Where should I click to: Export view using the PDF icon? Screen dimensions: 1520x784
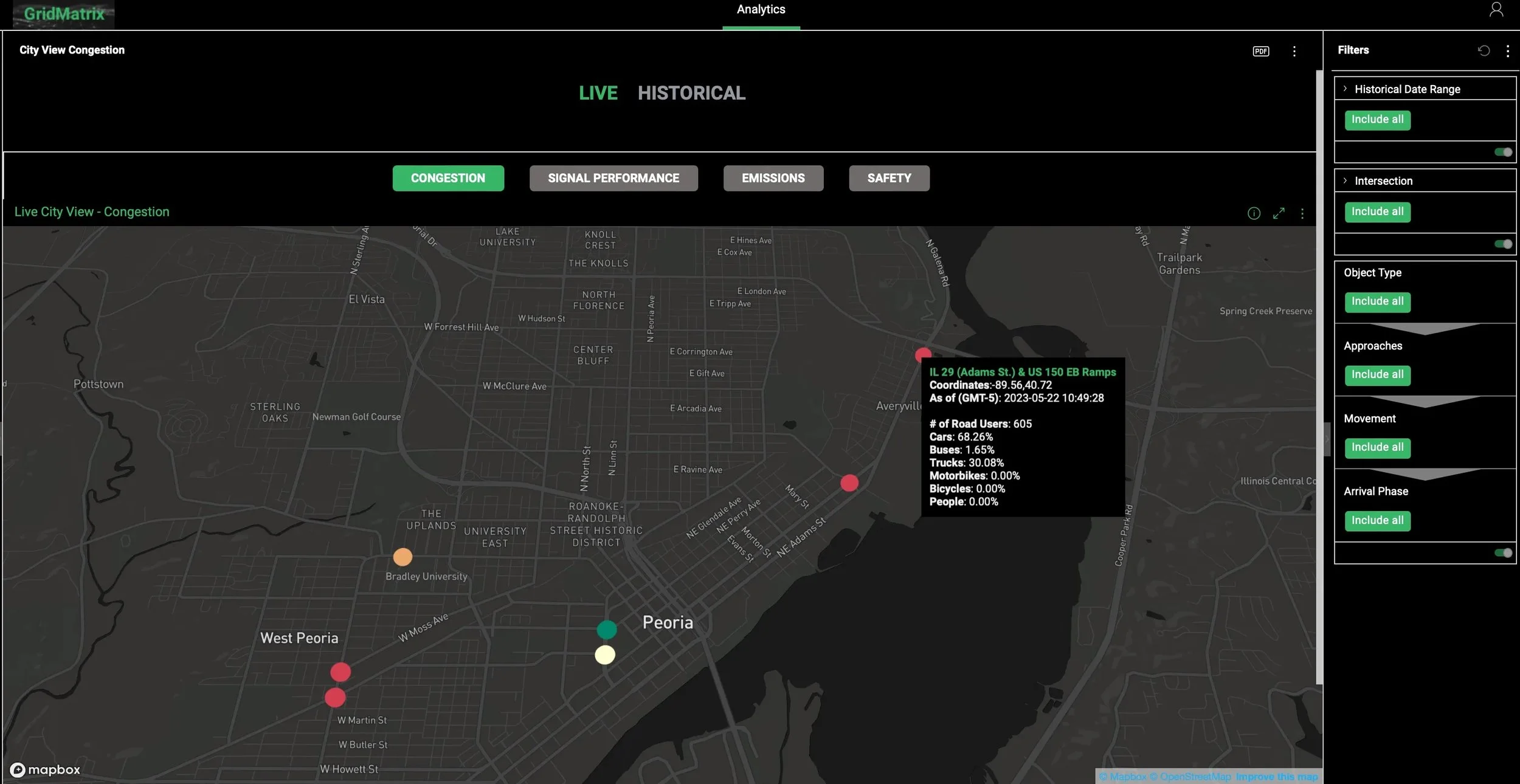[1261, 51]
